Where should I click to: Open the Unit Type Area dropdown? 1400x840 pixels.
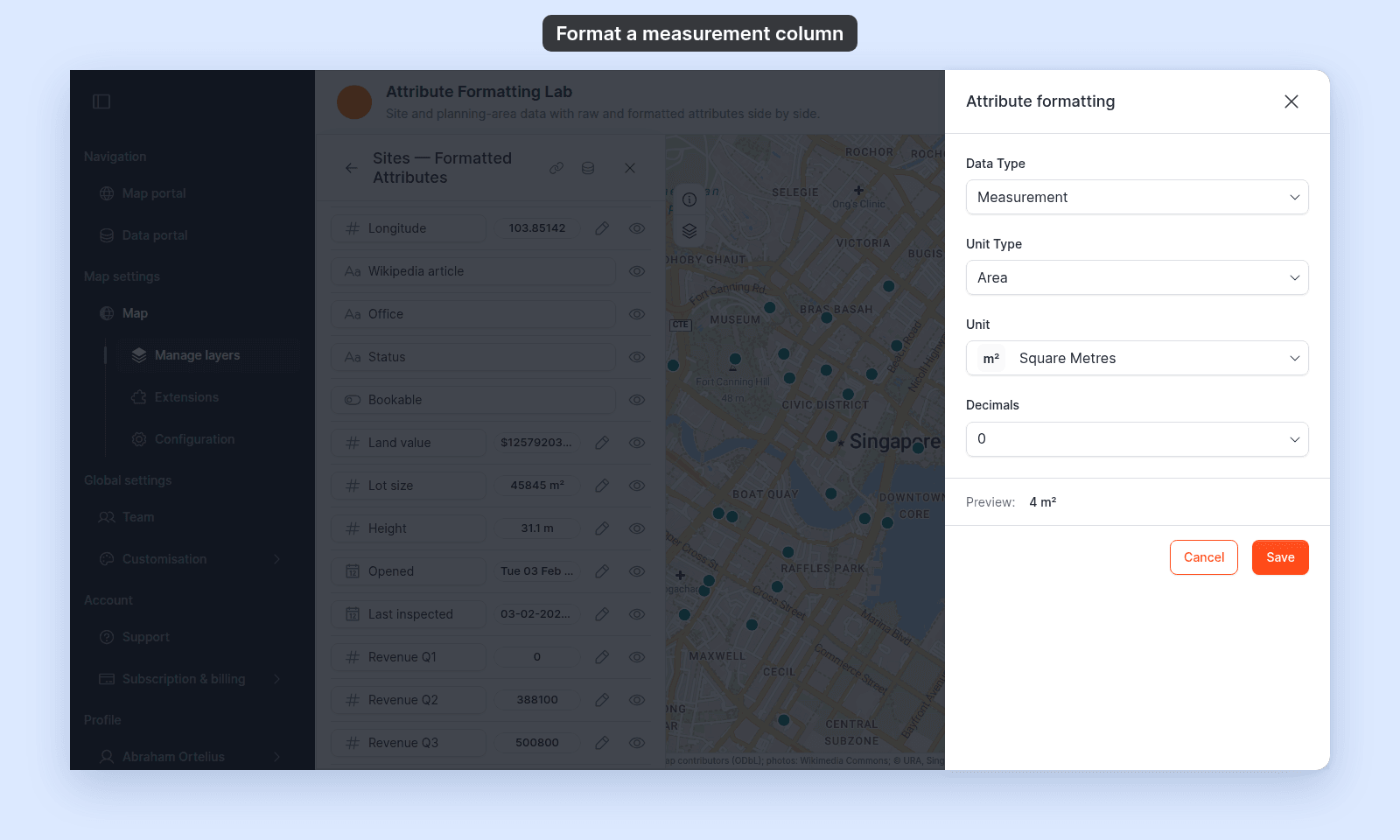tap(1137, 277)
